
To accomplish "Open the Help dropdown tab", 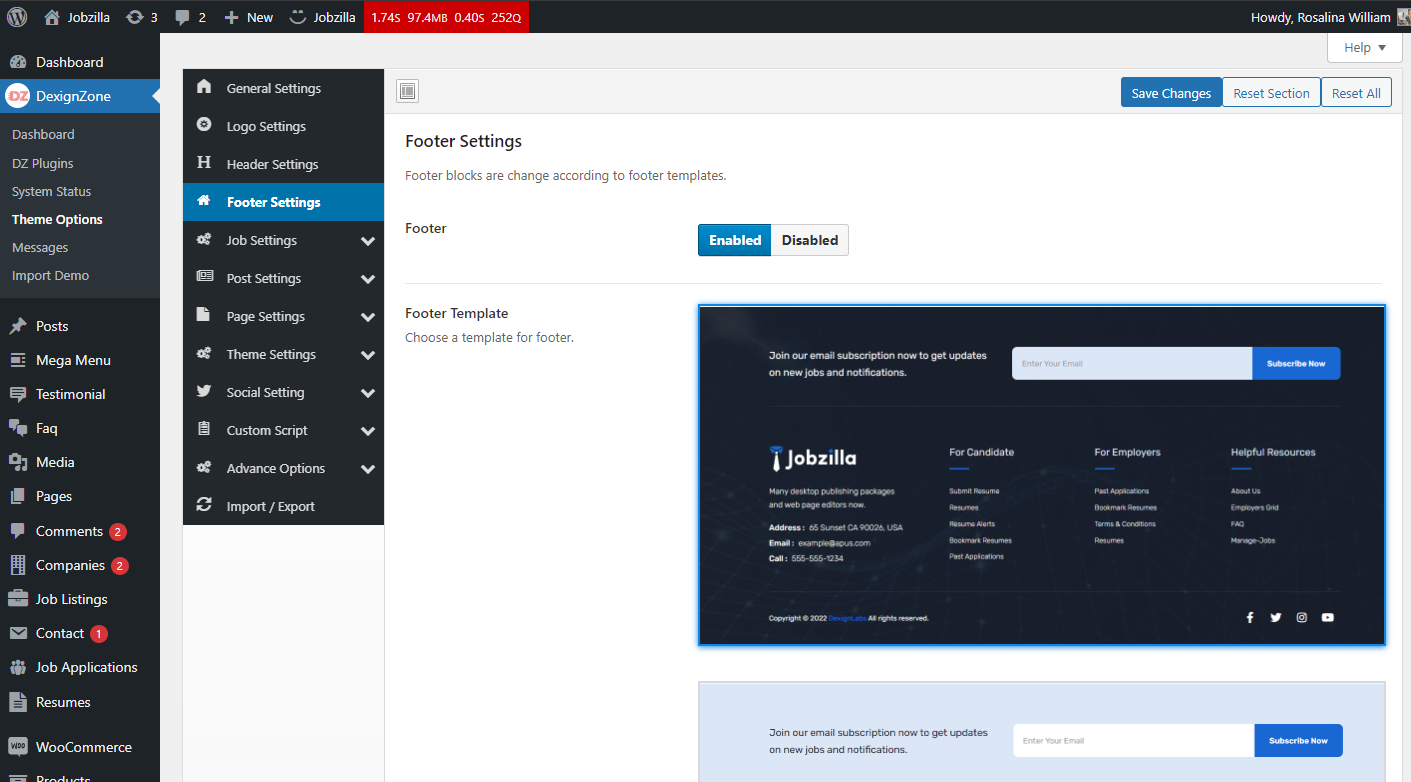I will click(x=1364, y=47).
